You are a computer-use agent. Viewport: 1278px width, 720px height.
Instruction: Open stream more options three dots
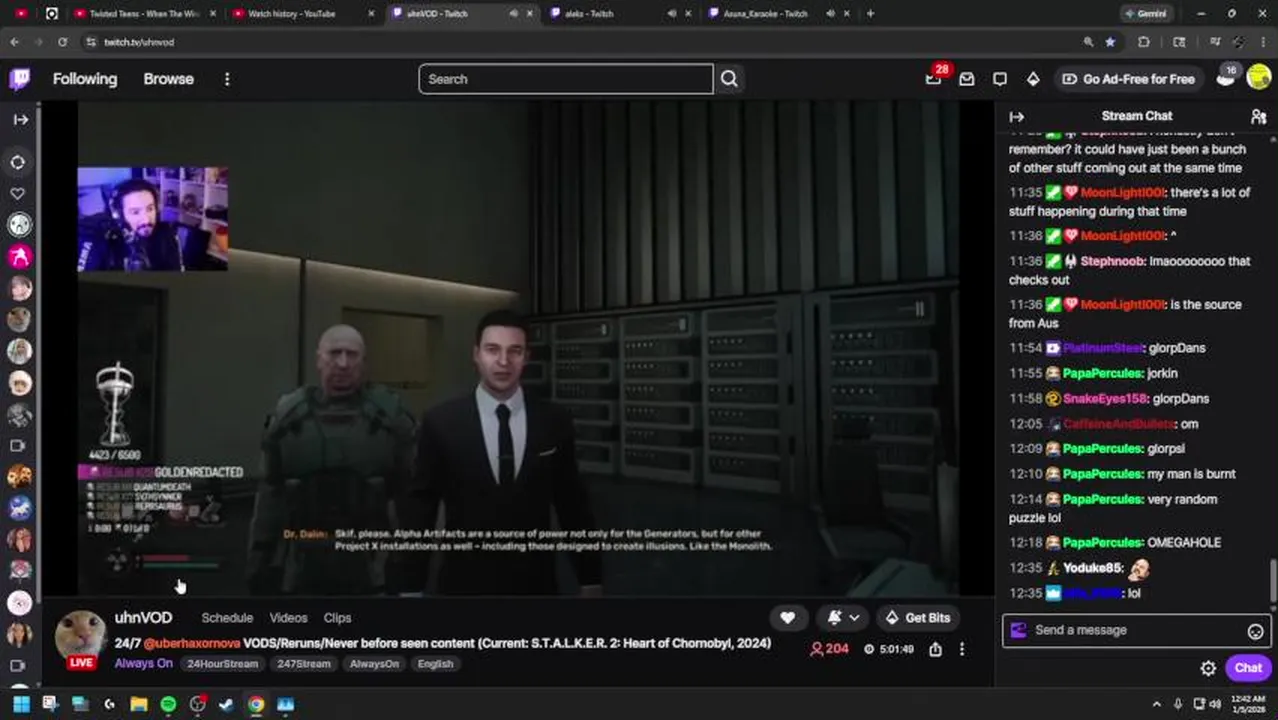[962, 649]
